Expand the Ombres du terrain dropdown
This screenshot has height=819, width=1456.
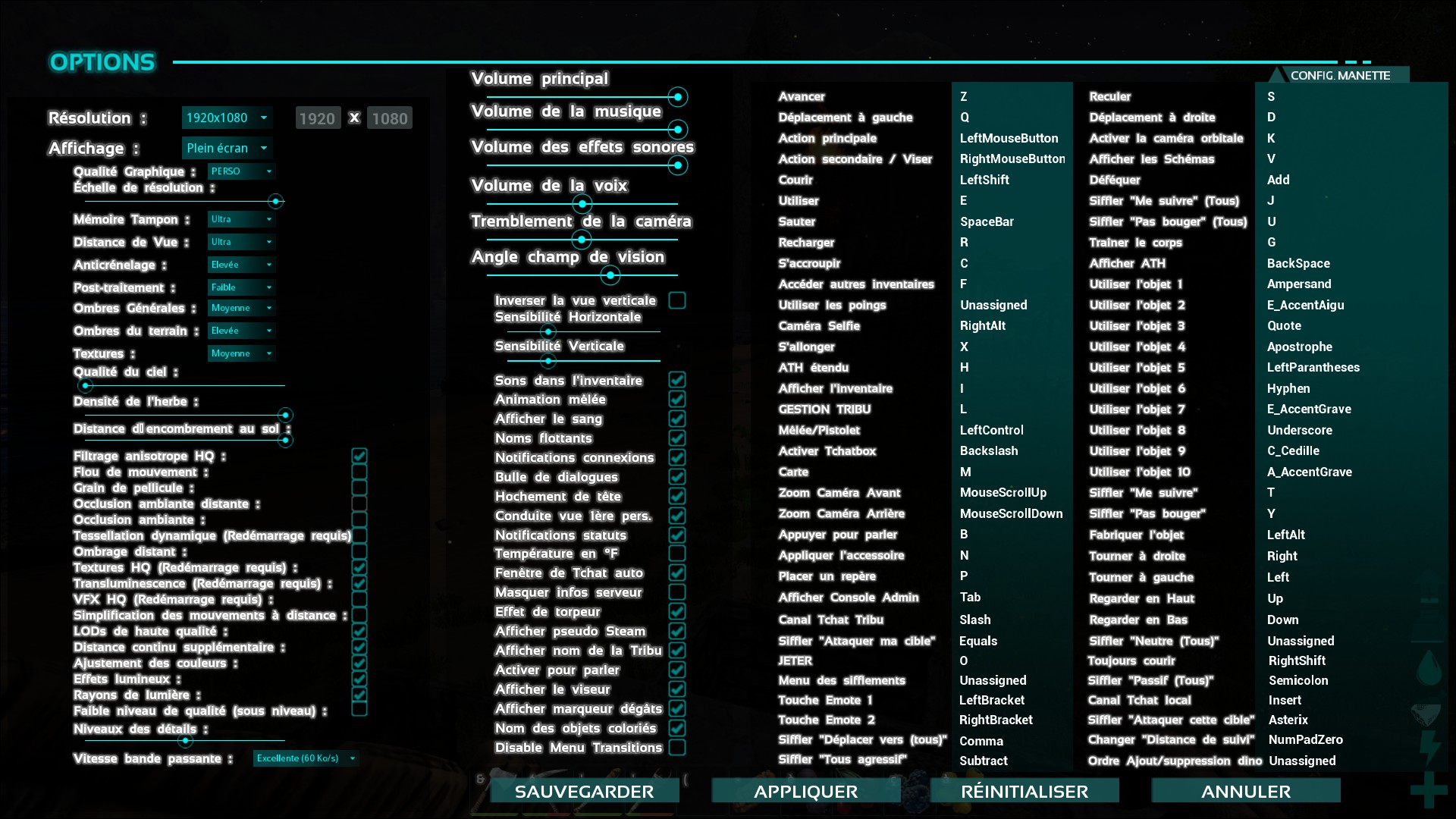click(x=241, y=331)
